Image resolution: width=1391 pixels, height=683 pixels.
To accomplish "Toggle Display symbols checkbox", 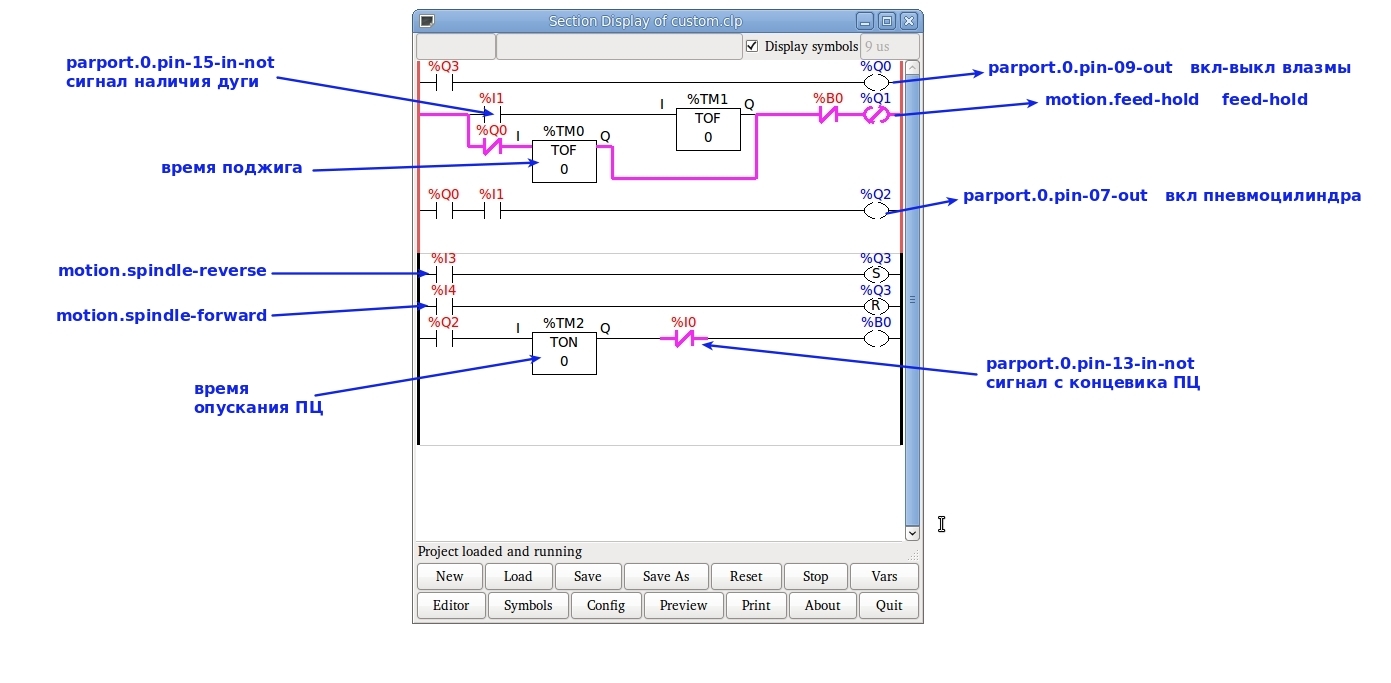I will (752, 46).
